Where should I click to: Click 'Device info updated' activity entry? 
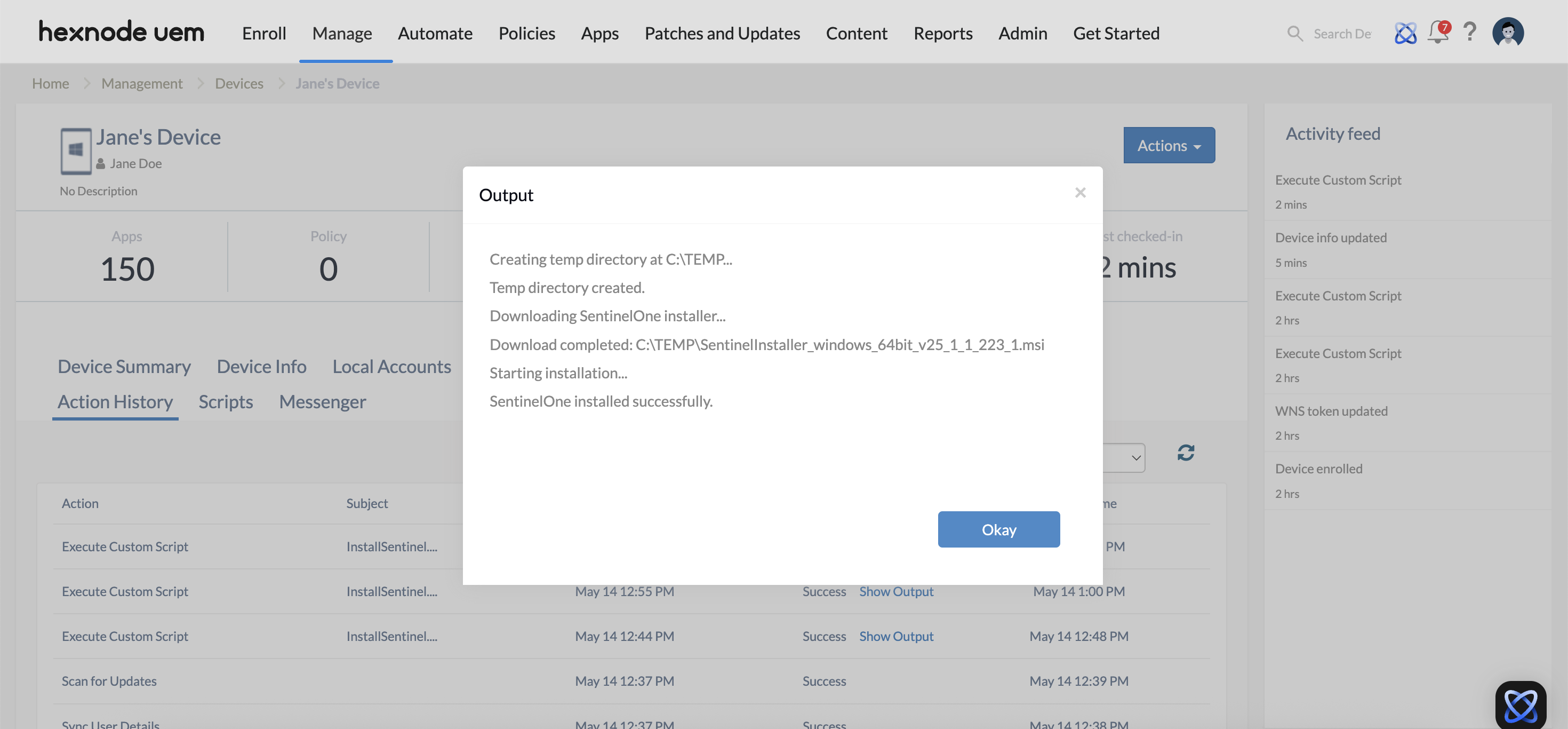(1331, 237)
